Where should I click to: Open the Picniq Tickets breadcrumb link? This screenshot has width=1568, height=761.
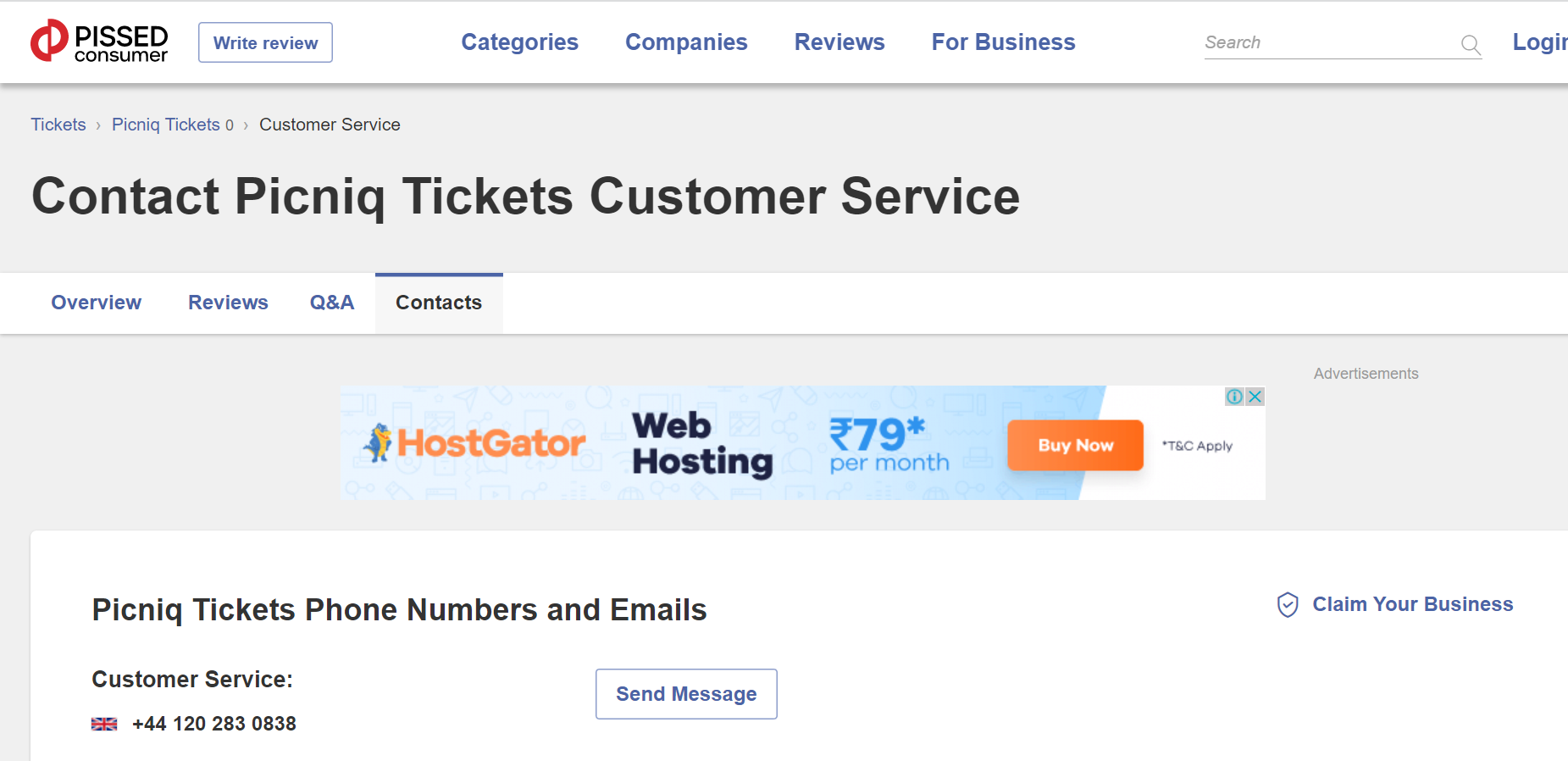[x=166, y=125]
